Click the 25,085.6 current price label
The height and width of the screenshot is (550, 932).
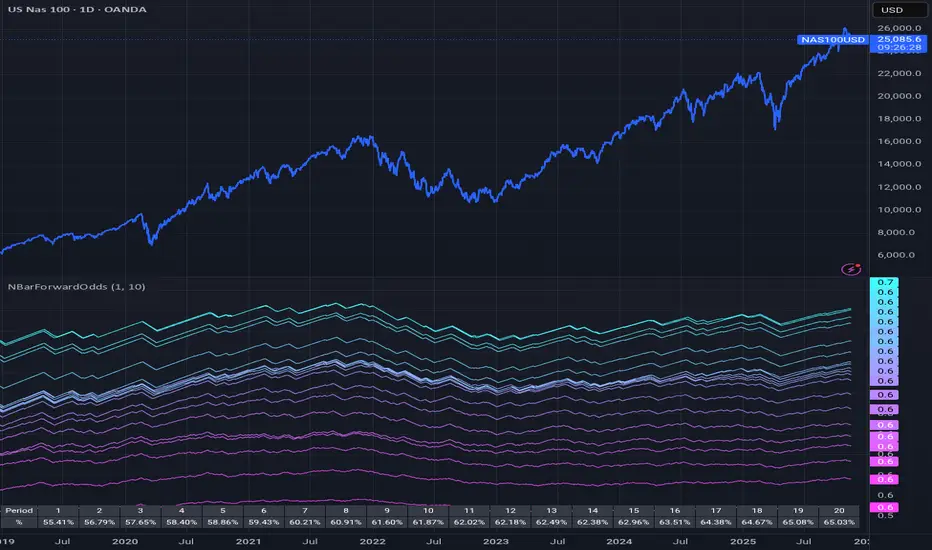click(899, 39)
